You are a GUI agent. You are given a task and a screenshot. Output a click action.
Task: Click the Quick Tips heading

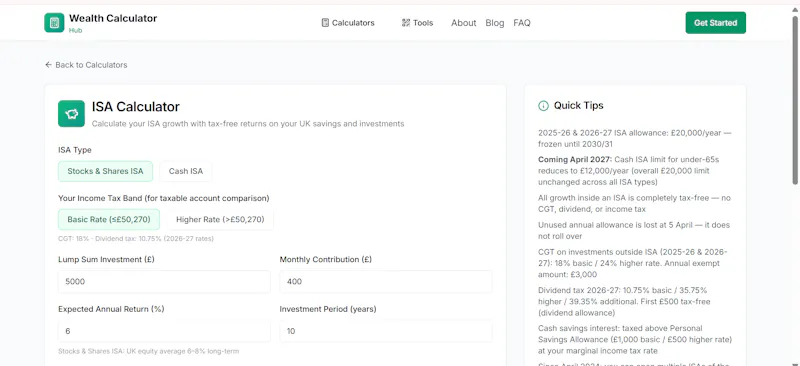[x=579, y=106]
